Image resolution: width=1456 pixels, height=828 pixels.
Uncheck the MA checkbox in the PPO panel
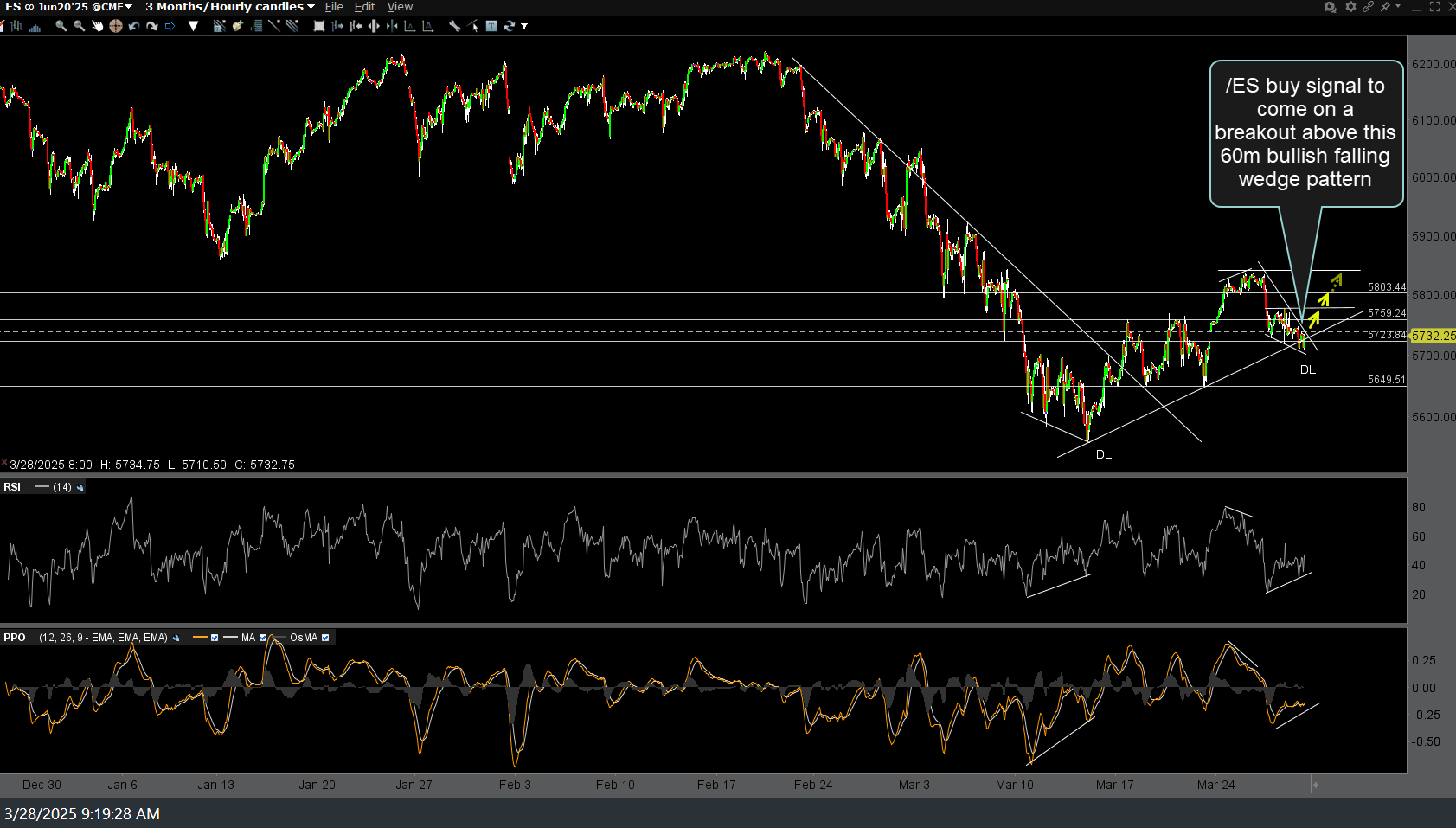[x=263, y=637]
